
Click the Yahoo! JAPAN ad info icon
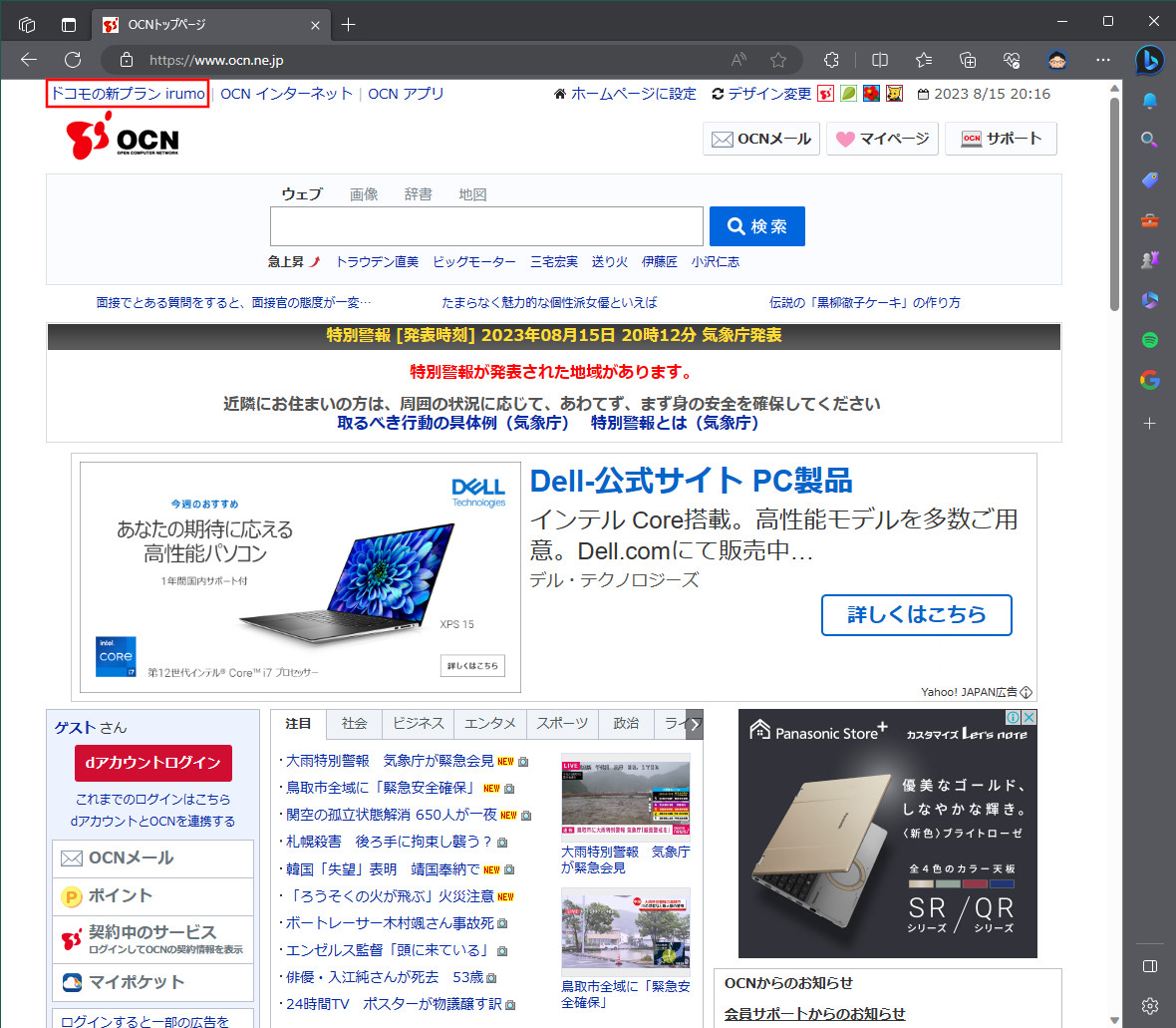point(1026,692)
